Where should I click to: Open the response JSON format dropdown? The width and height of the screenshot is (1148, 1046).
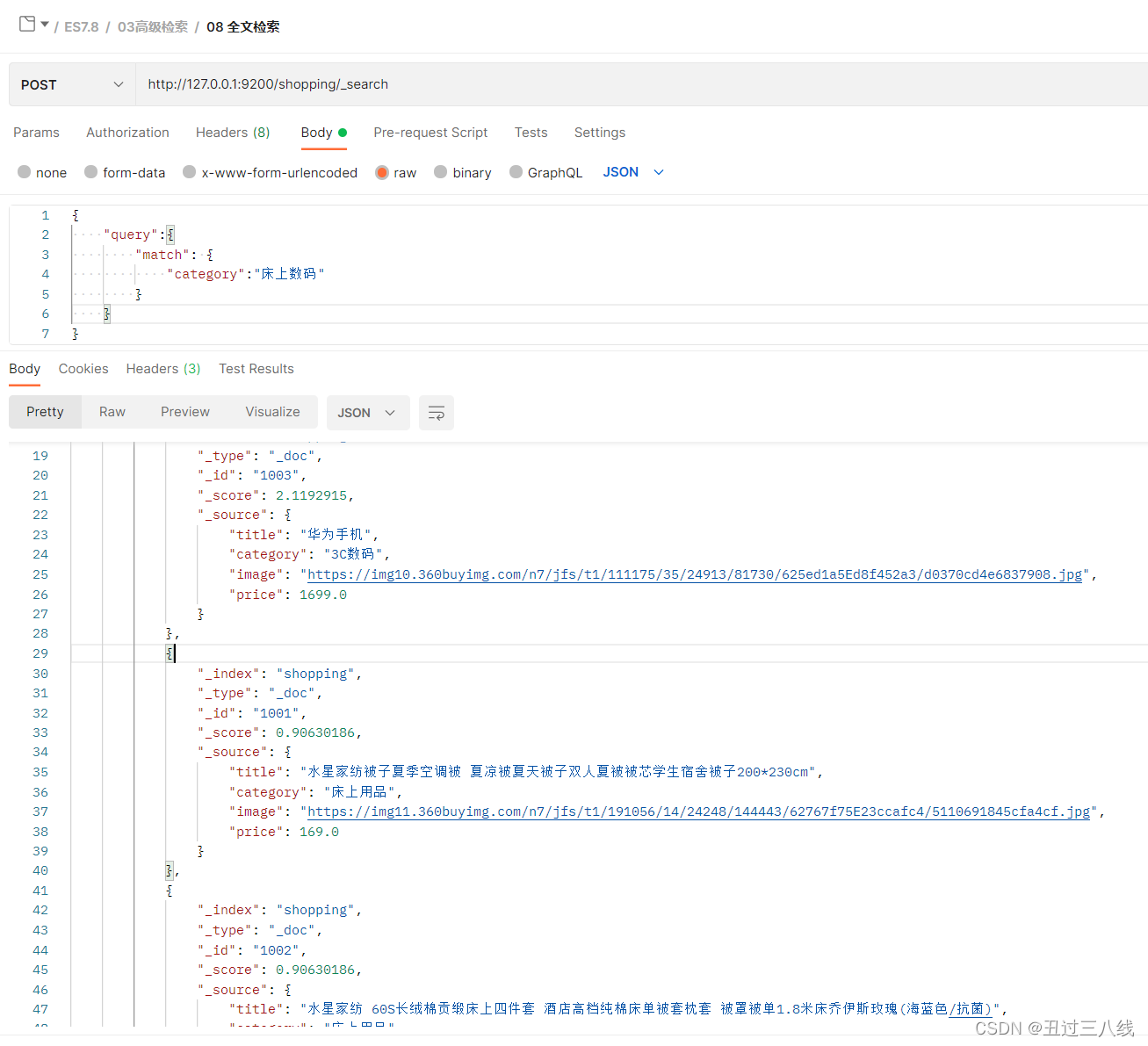[368, 413]
